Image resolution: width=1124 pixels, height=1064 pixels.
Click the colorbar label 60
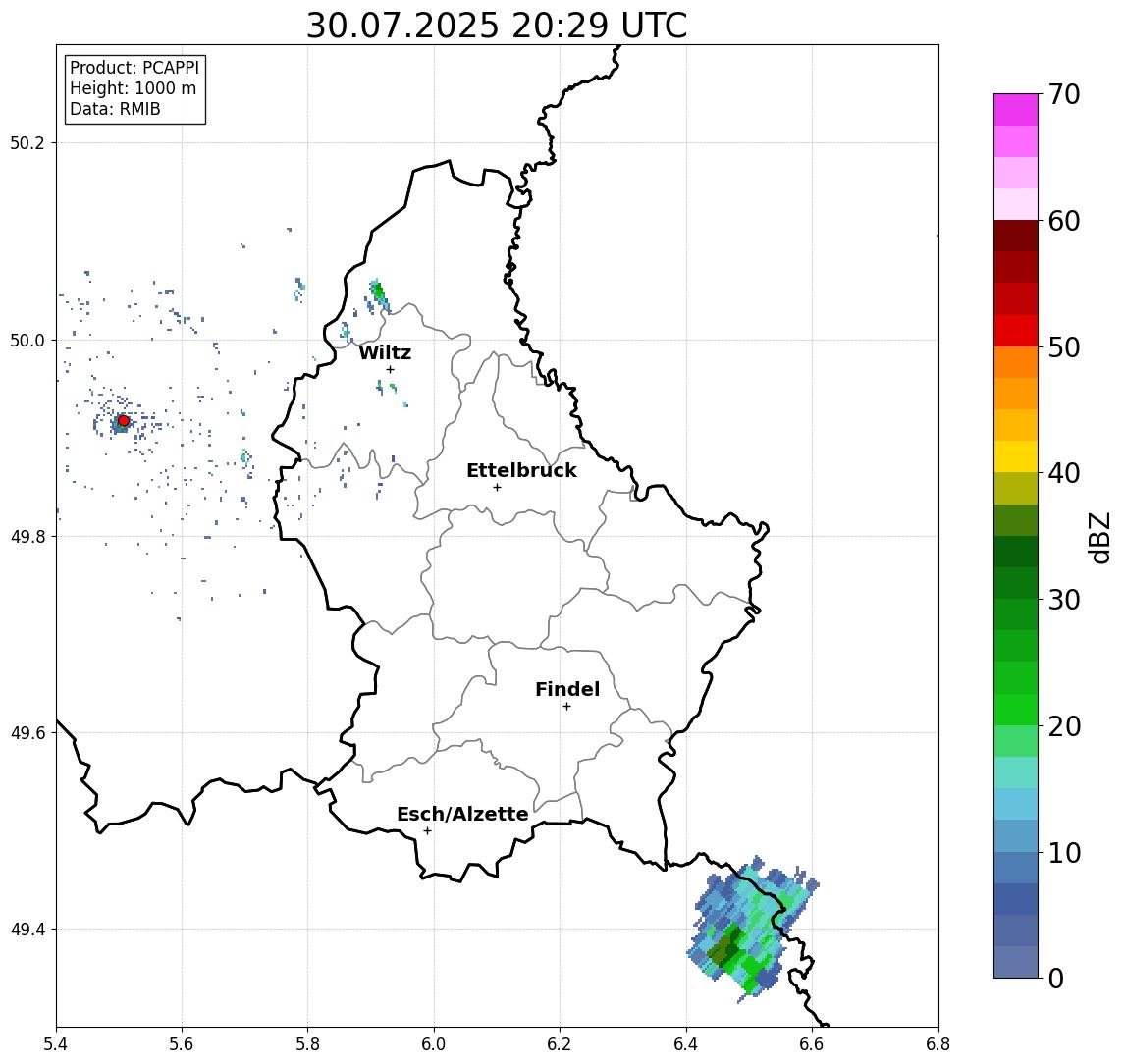click(1063, 221)
